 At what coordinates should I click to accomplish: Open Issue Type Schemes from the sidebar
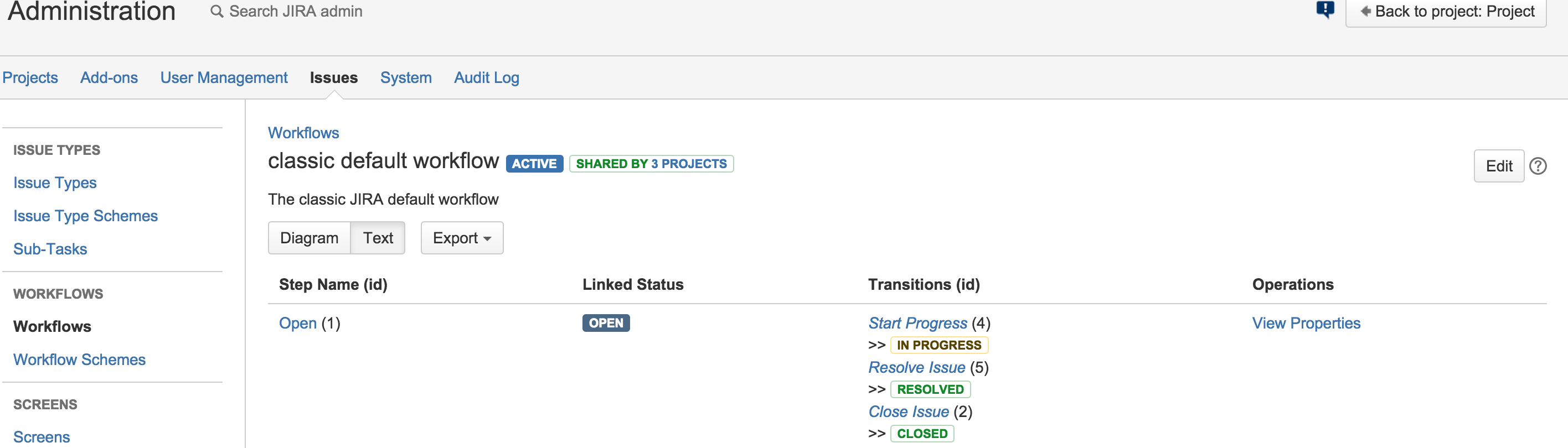click(85, 215)
